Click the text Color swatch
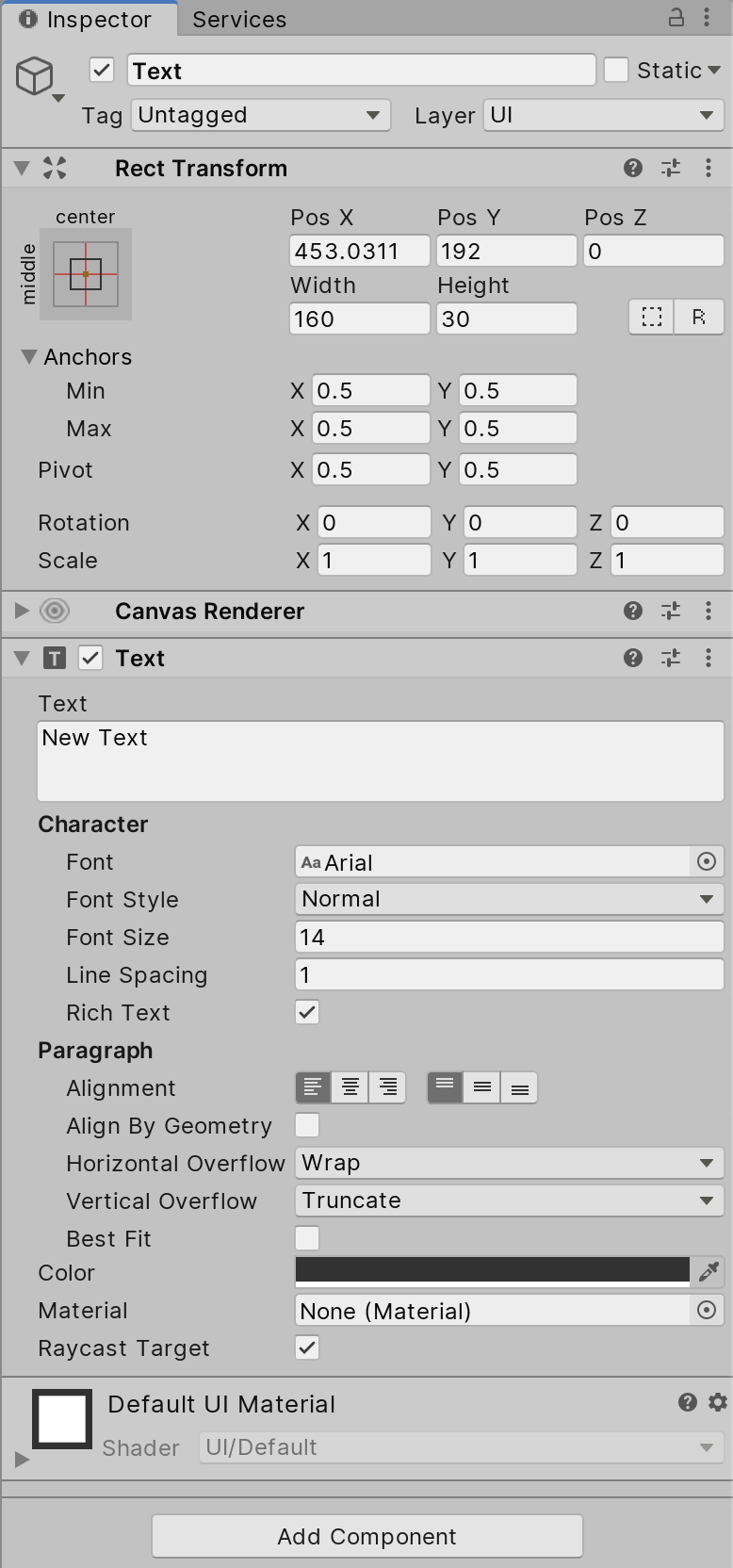 click(x=492, y=1270)
